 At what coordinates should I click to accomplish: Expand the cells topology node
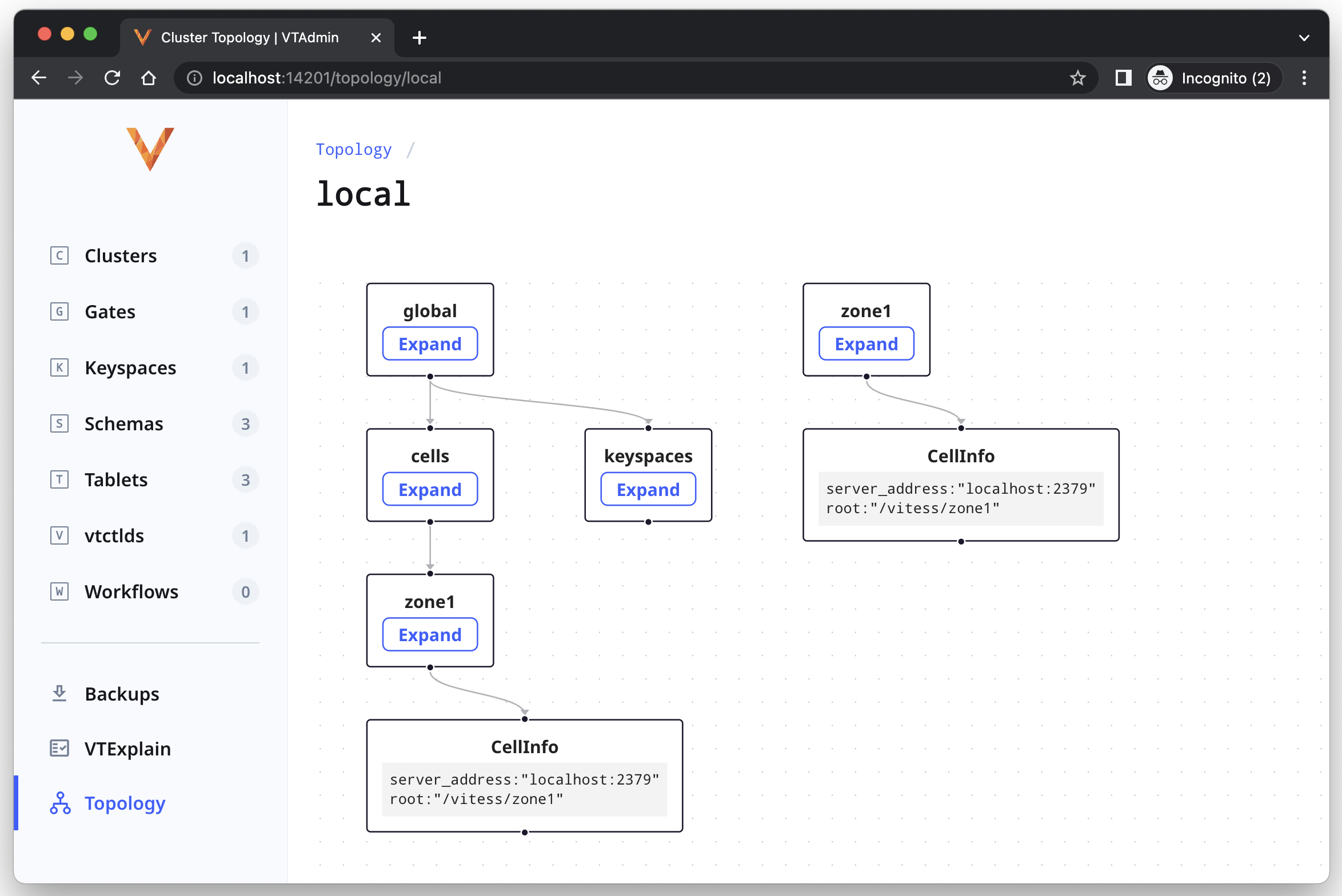point(430,490)
